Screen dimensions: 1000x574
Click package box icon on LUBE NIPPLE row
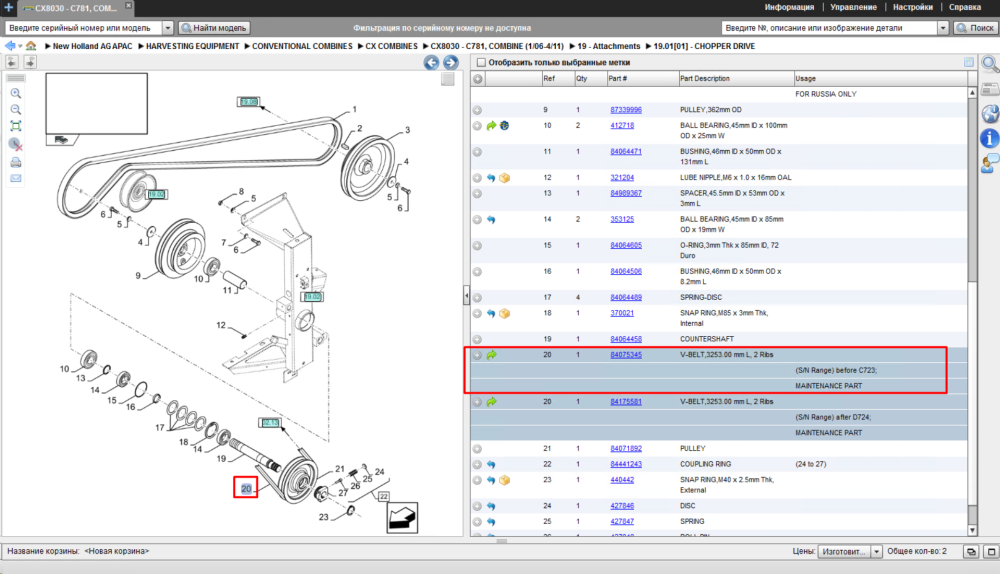pyautogui.click(x=504, y=178)
